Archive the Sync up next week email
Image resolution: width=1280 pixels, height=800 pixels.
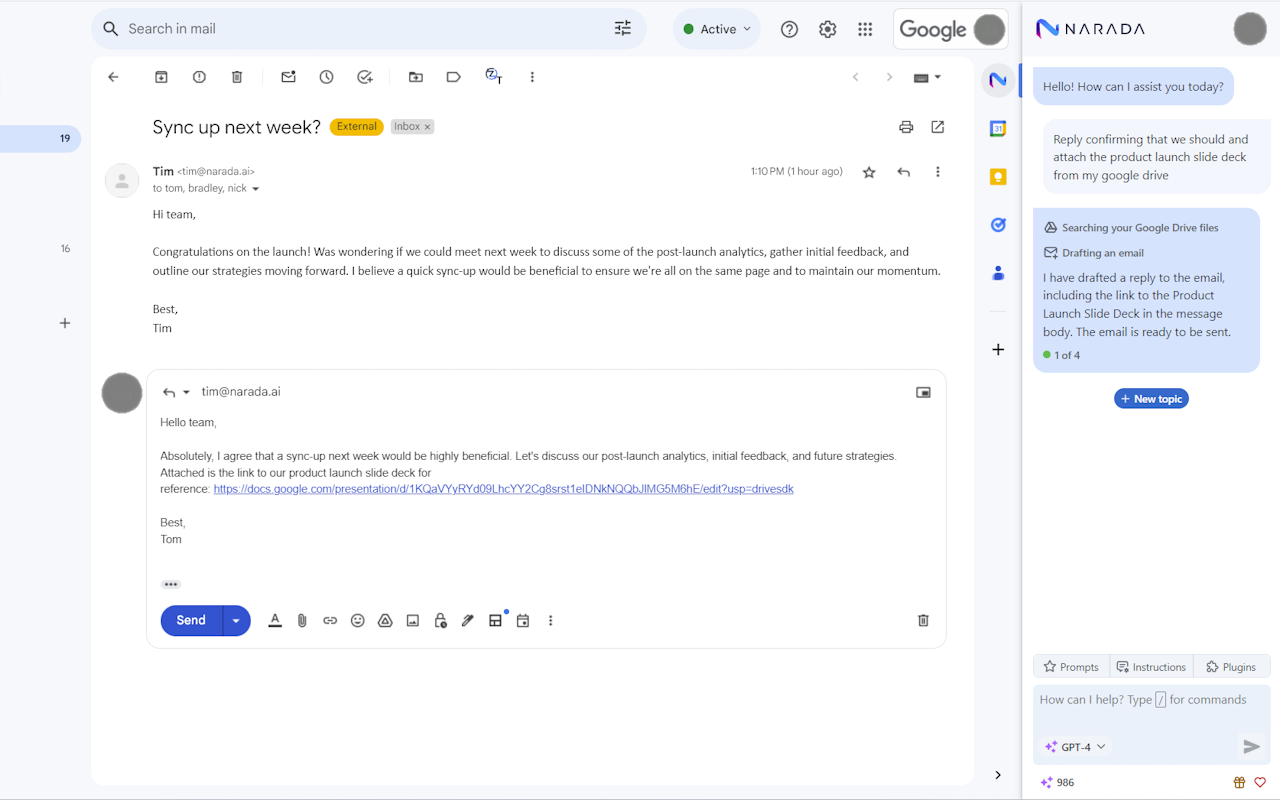[x=161, y=76]
